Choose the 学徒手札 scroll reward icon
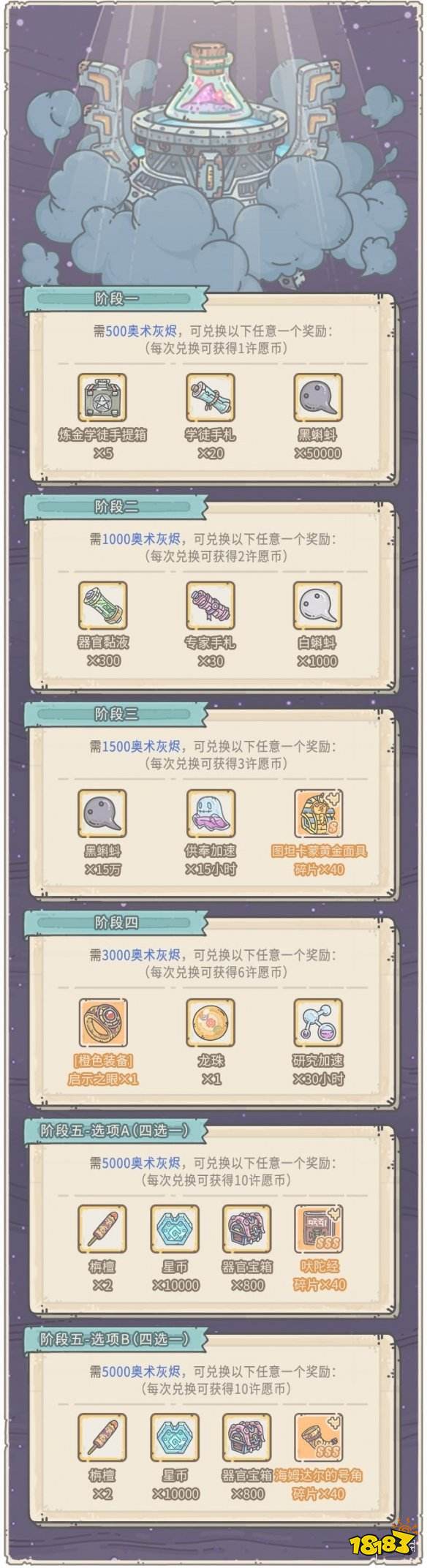 (x=211, y=398)
